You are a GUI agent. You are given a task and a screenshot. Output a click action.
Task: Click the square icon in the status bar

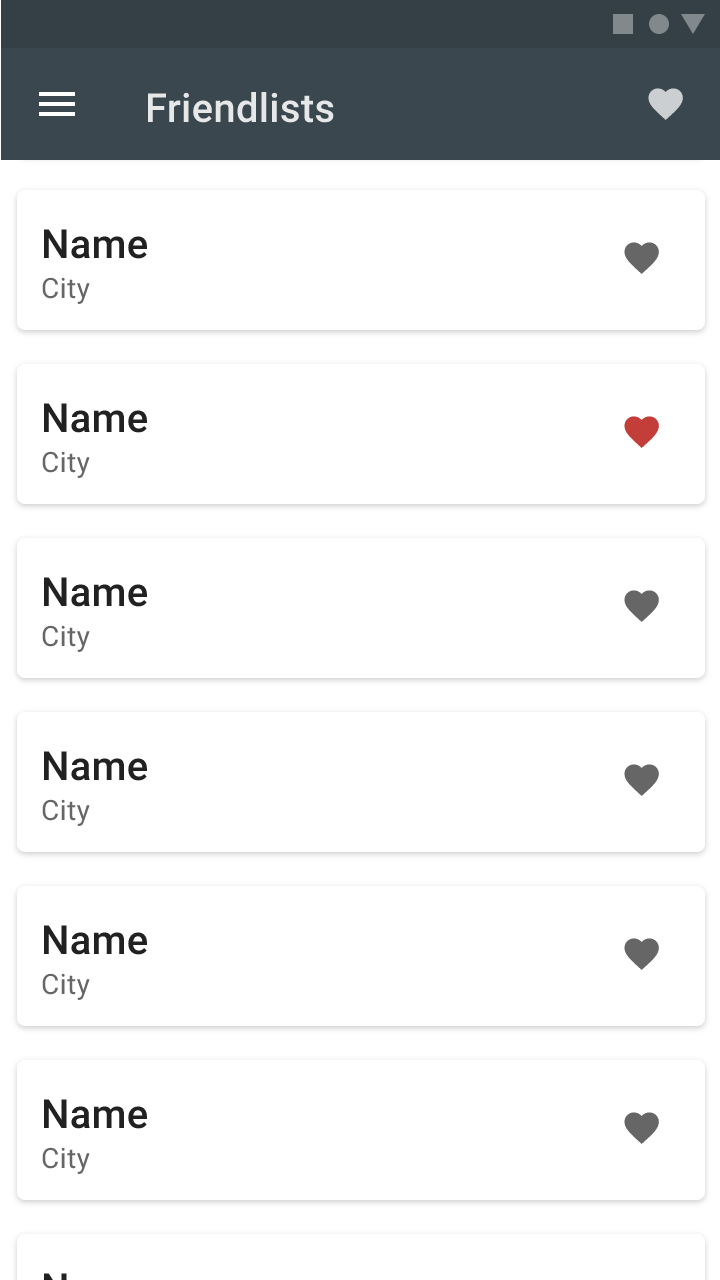[x=623, y=24]
